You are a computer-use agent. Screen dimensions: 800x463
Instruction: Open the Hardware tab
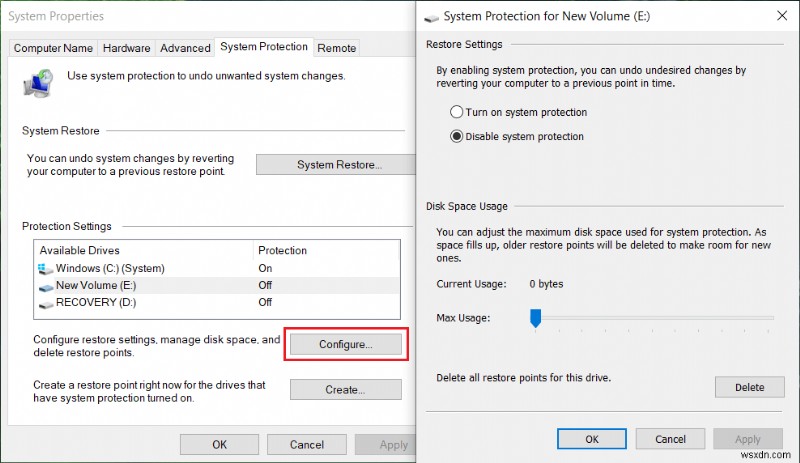[x=126, y=48]
